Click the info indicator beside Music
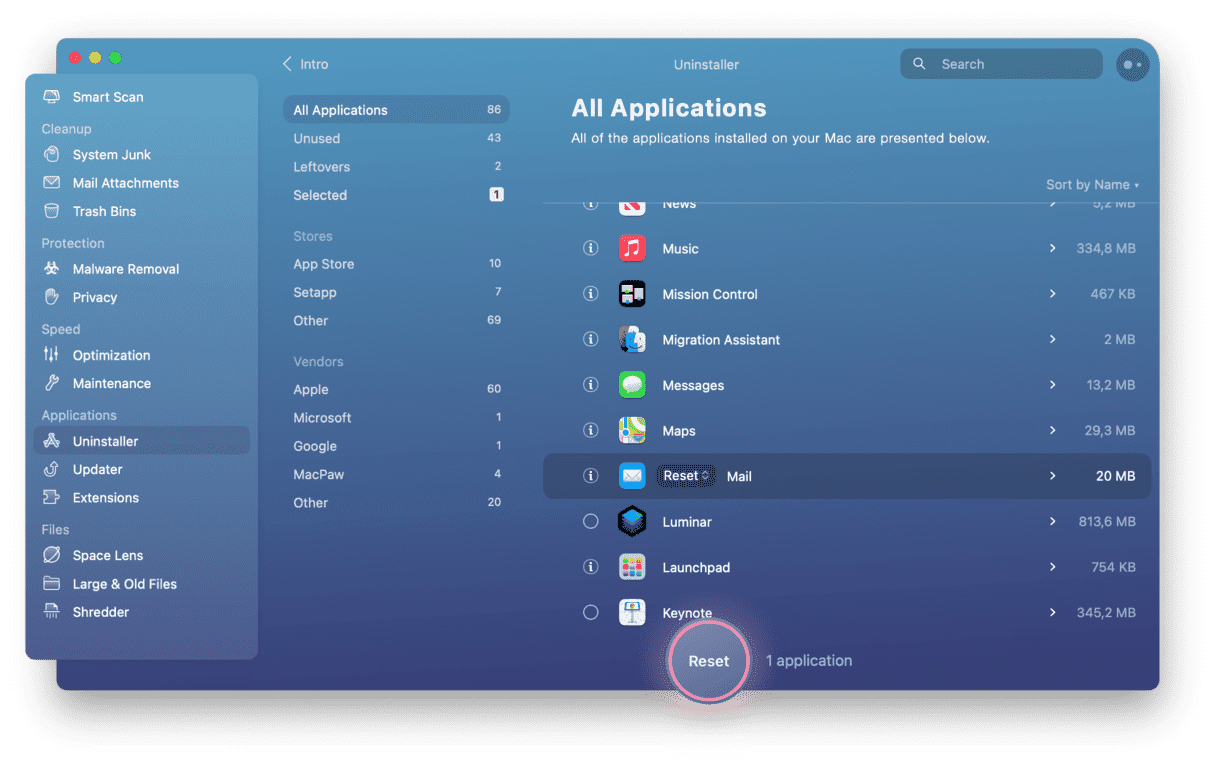1216x765 pixels. point(591,248)
